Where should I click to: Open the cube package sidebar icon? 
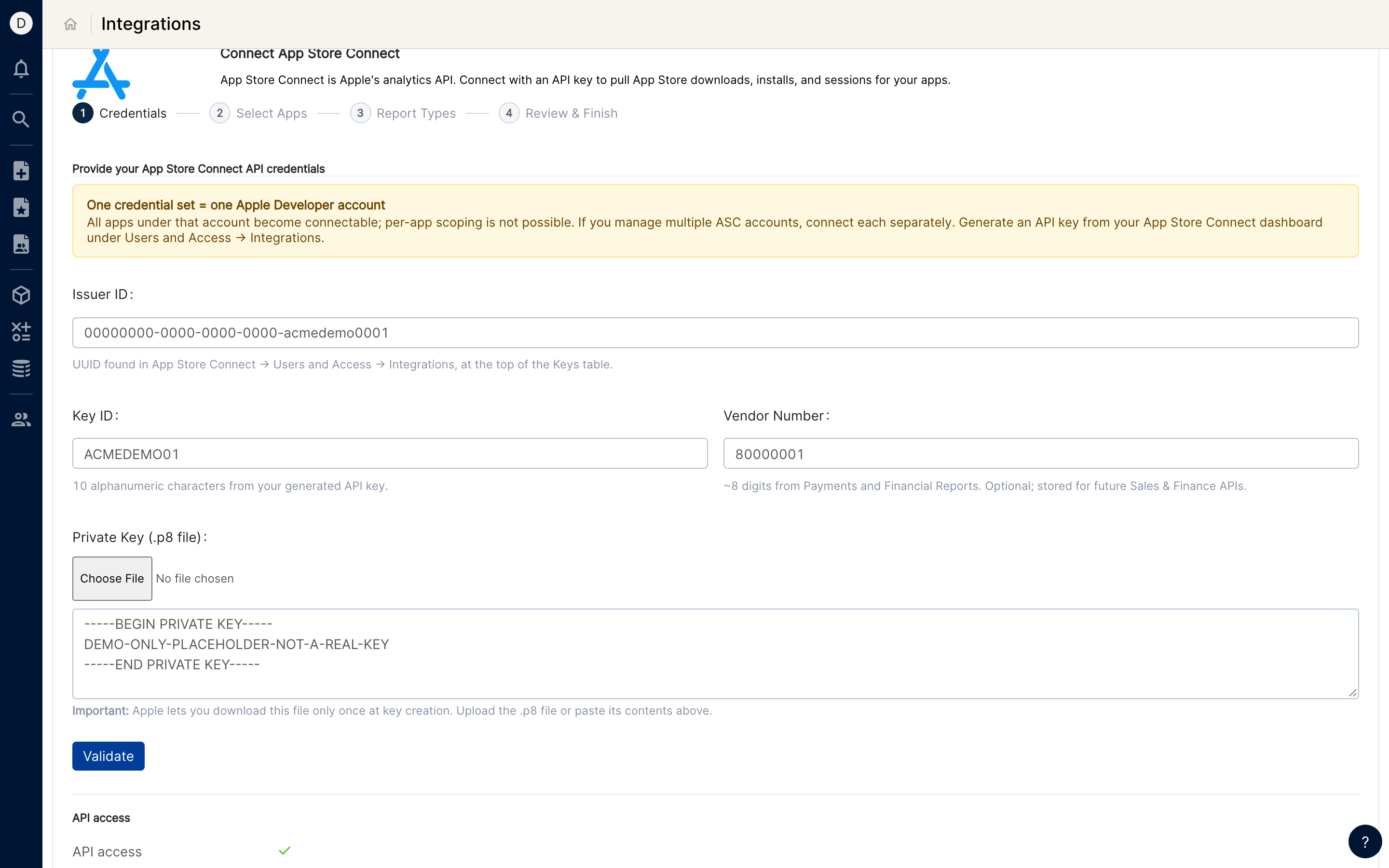(21, 295)
